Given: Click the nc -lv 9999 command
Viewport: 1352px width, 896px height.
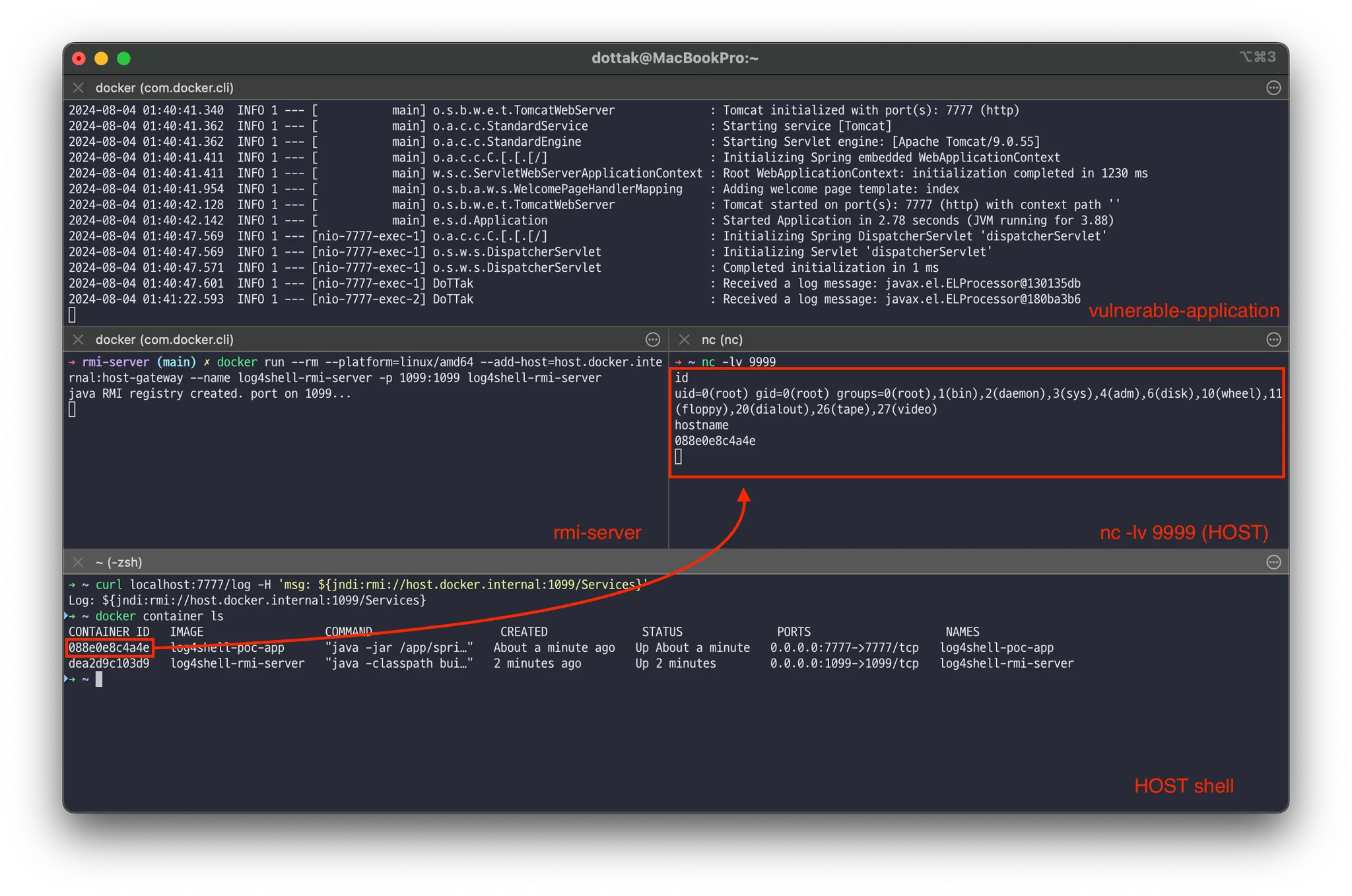Looking at the screenshot, I should (x=738, y=362).
